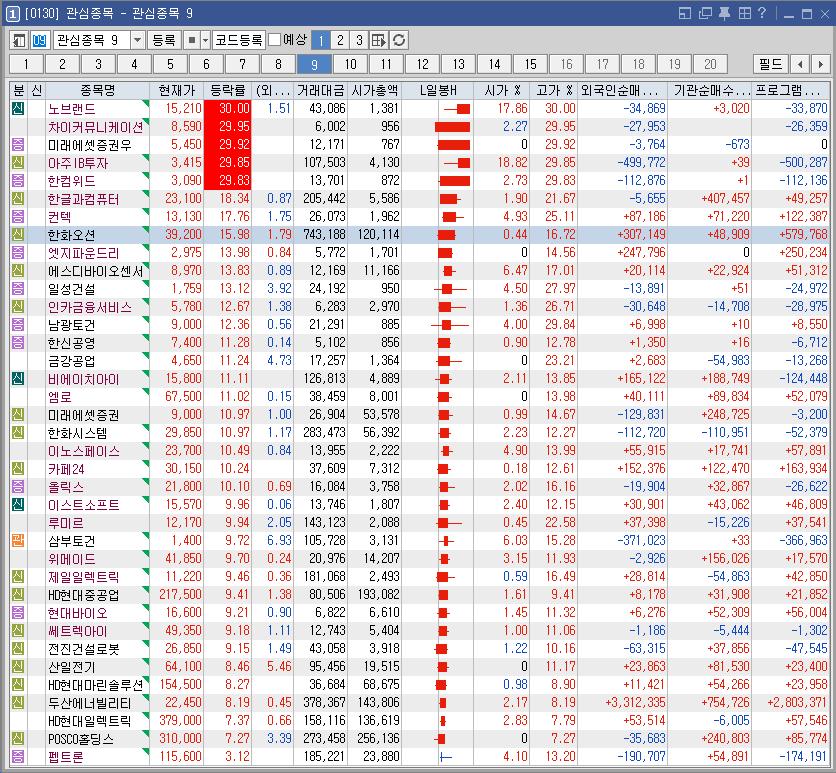This screenshot has width=836, height=773.
Task: Select view mode 1 toggle
Action: [320, 40]
